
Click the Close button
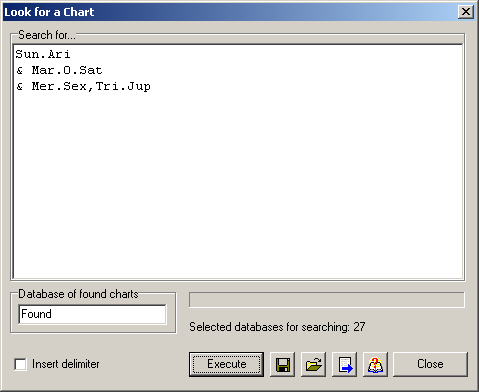[x=430, y=364]
